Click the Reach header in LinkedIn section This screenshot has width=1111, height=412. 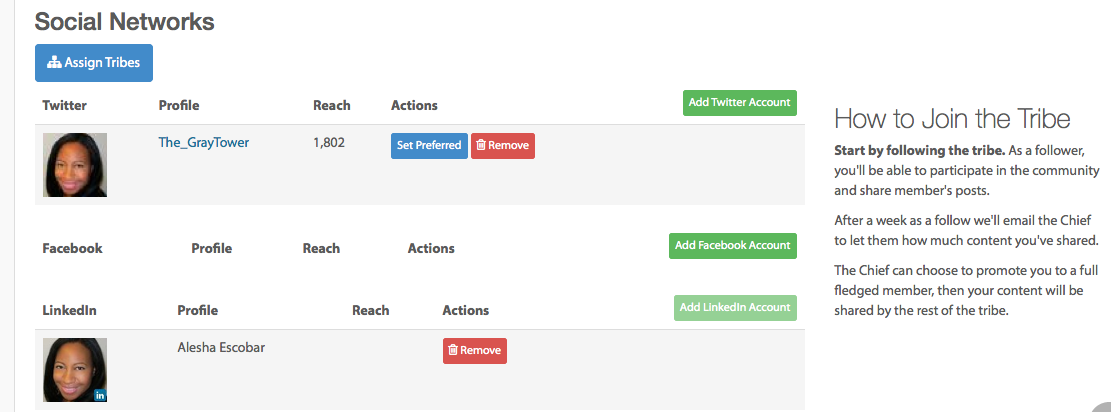coord(371,311)
